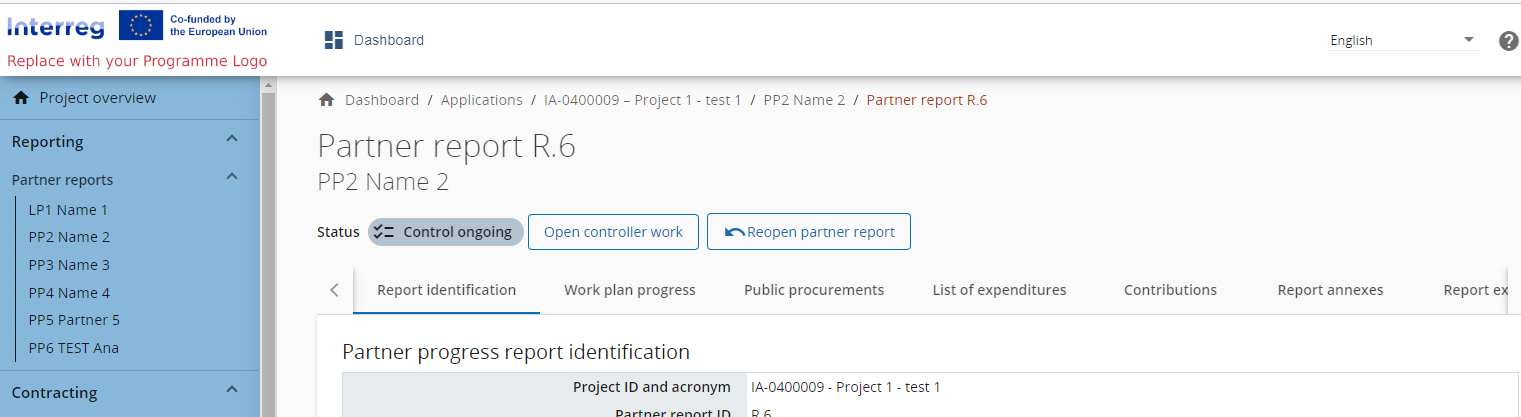Click the Dashboard grid icon in header
Screen dimensions: 1521x417
[334, 40]
